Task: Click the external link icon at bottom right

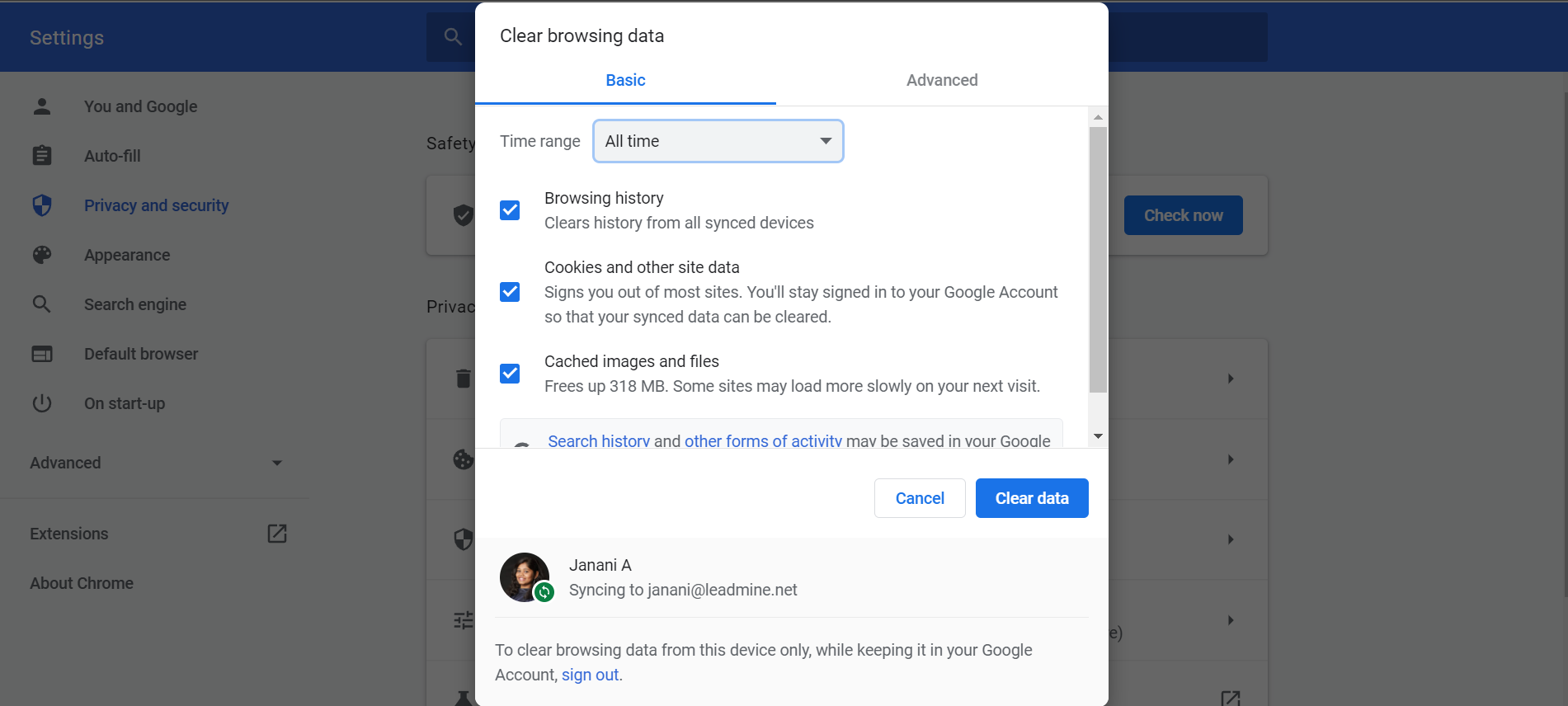Action: point(1231,698)
